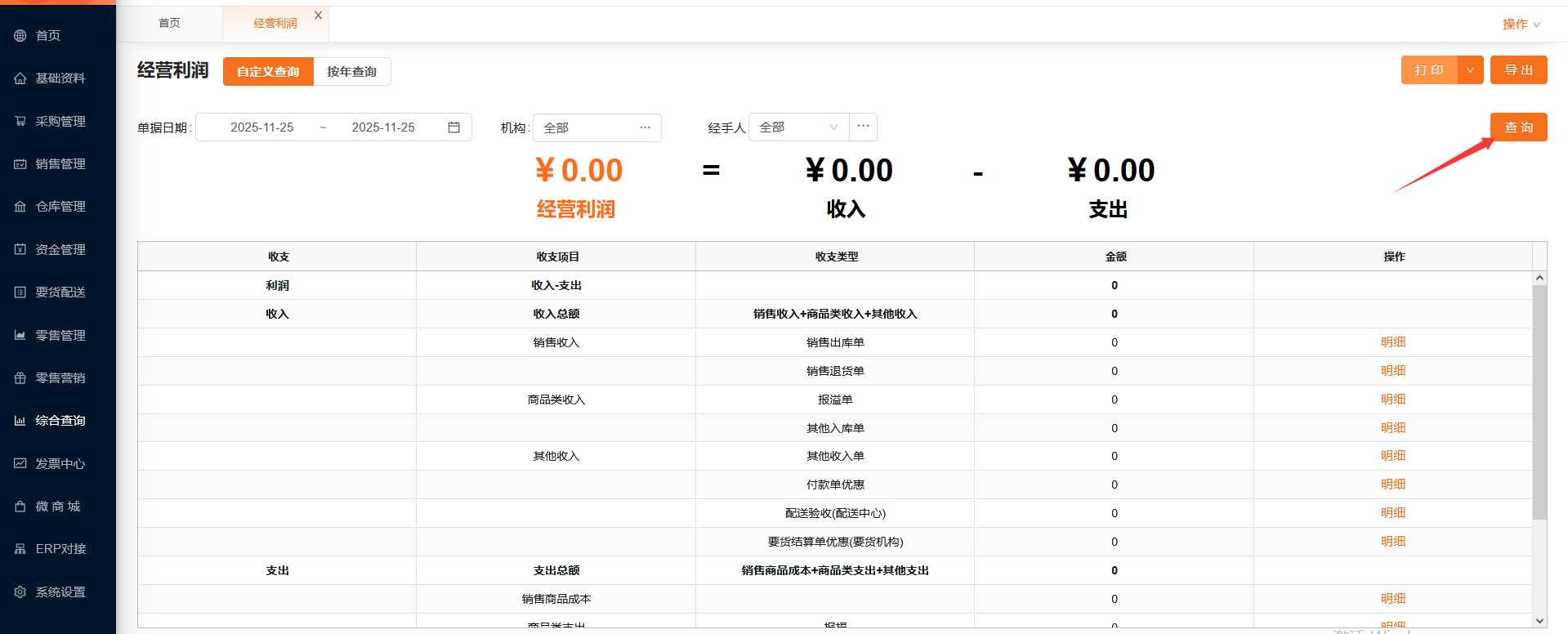Click the 首页 globe icon in sidebar

tap(20, 35)
